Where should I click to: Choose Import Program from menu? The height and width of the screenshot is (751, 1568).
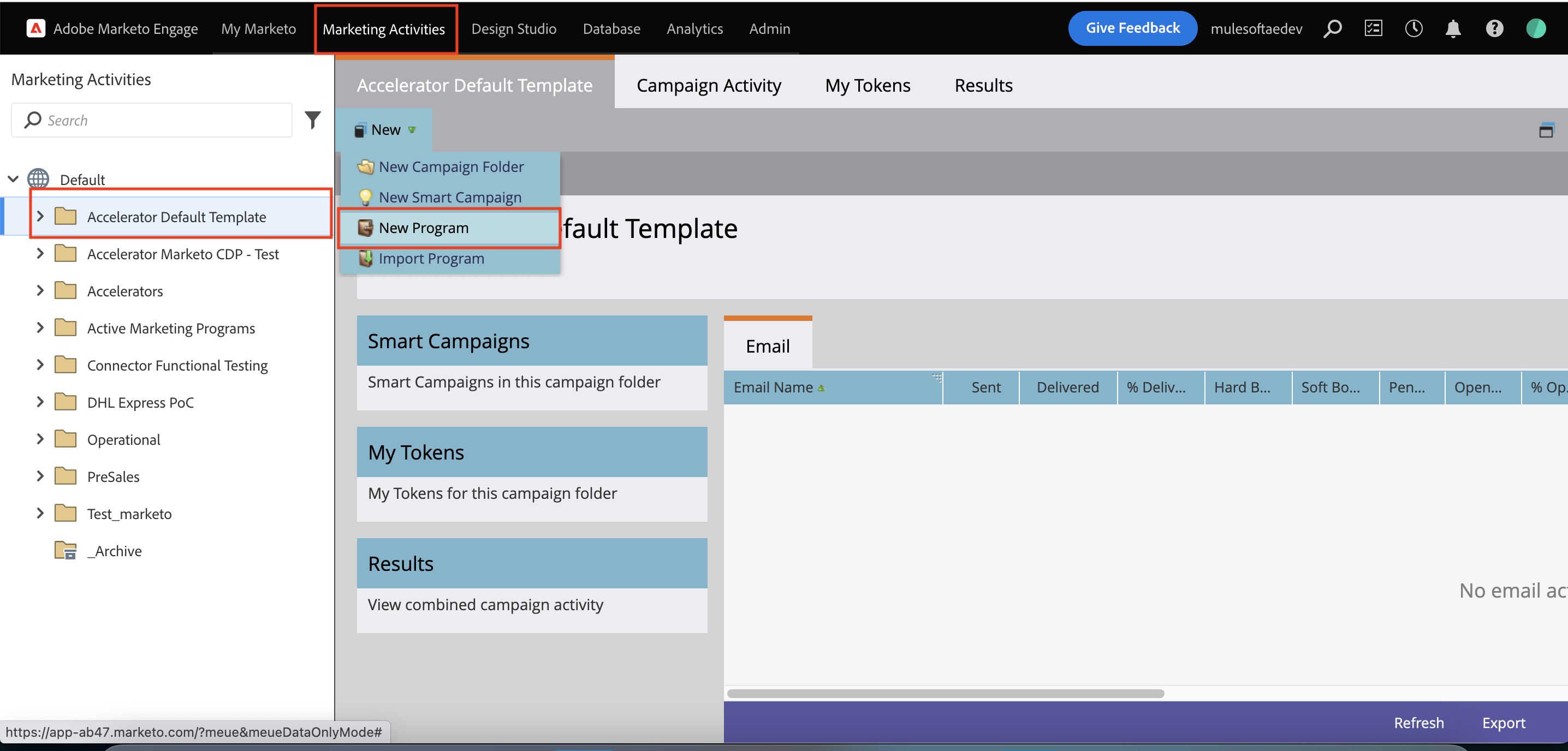coord(450,258)
